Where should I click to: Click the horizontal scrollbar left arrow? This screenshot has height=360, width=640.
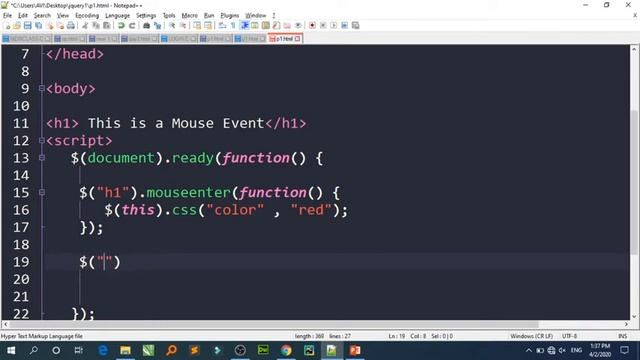tap(5, 324)
